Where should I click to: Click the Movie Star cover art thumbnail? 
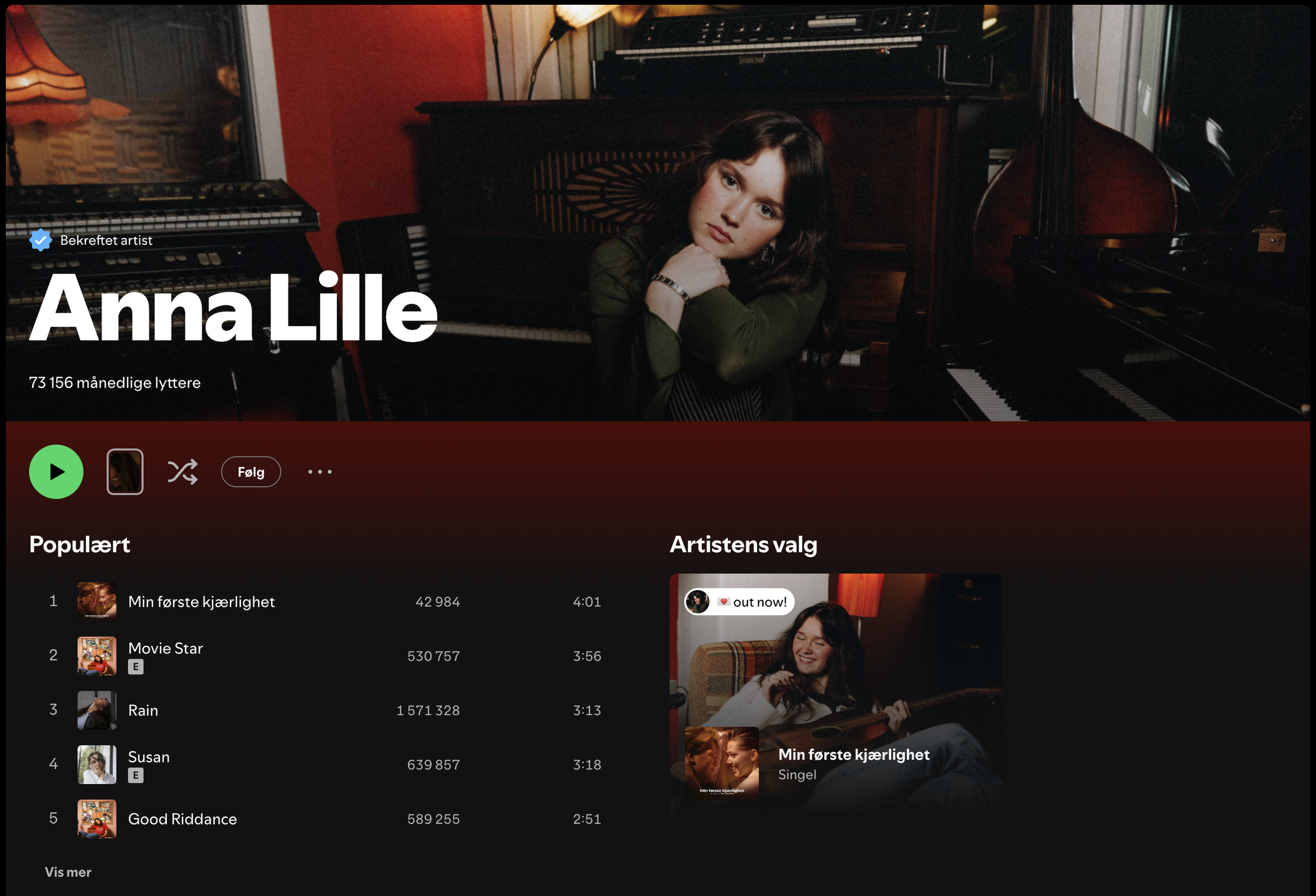tap(97, 656)
